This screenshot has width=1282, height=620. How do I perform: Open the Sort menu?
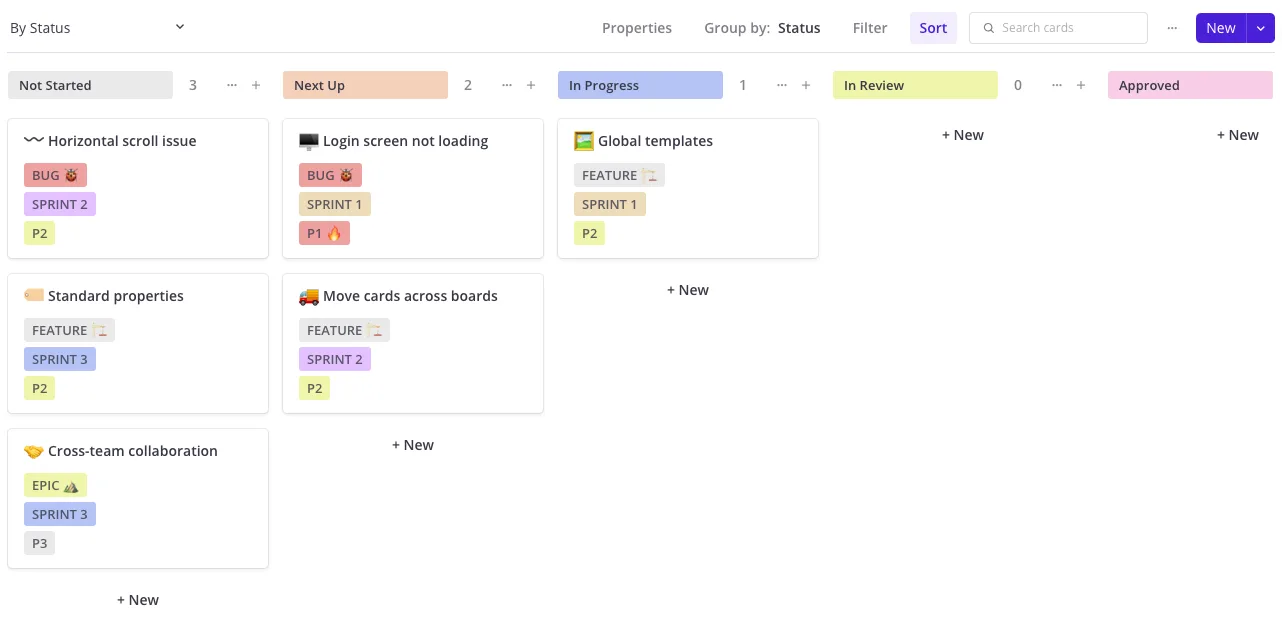(x=933, y=28)
